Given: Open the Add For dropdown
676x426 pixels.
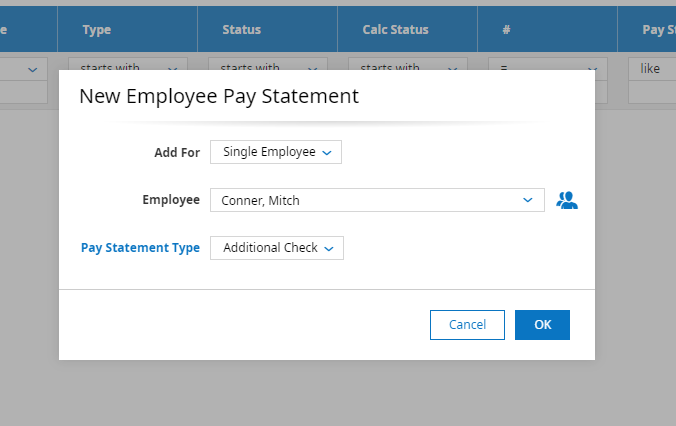Looking at the screenshot, I should coord(276,152).
